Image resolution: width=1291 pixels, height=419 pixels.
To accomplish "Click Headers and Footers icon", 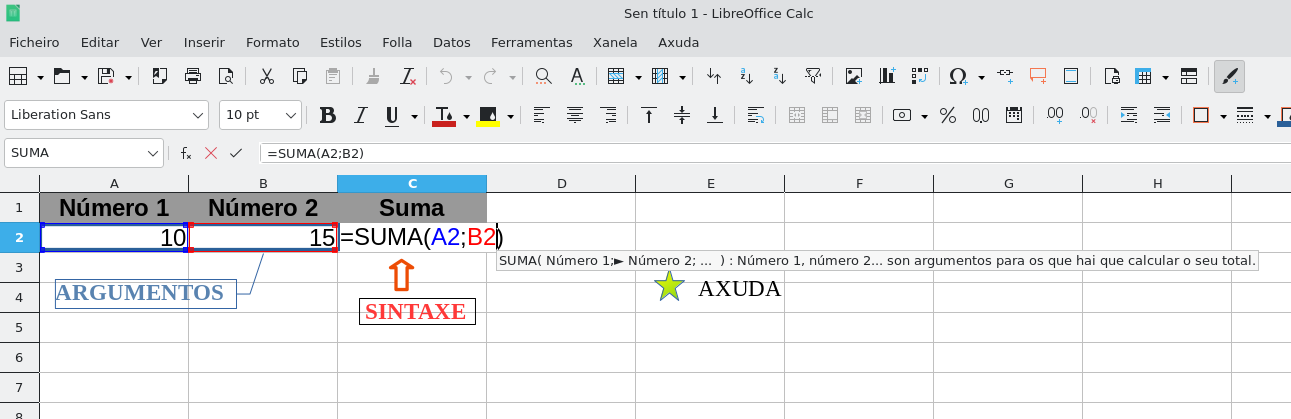I will point(1071,76).
